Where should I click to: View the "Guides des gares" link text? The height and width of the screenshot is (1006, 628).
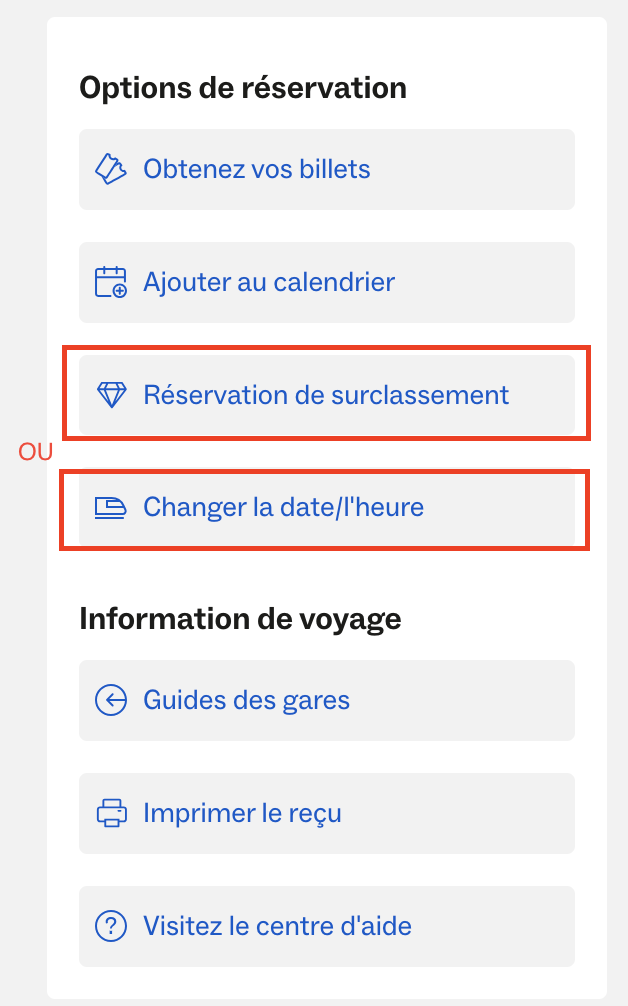[246, 700]
